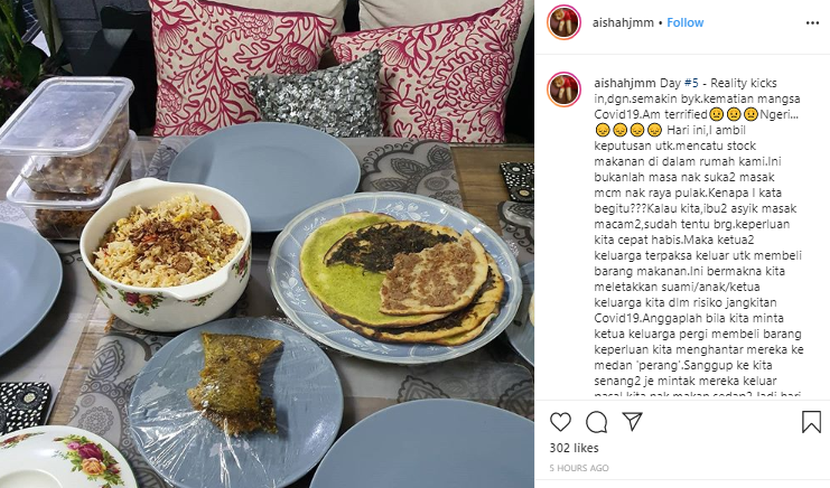The image size is (830, 488).
Task: Like the post with the heart icon
Action: coord(561,422)
